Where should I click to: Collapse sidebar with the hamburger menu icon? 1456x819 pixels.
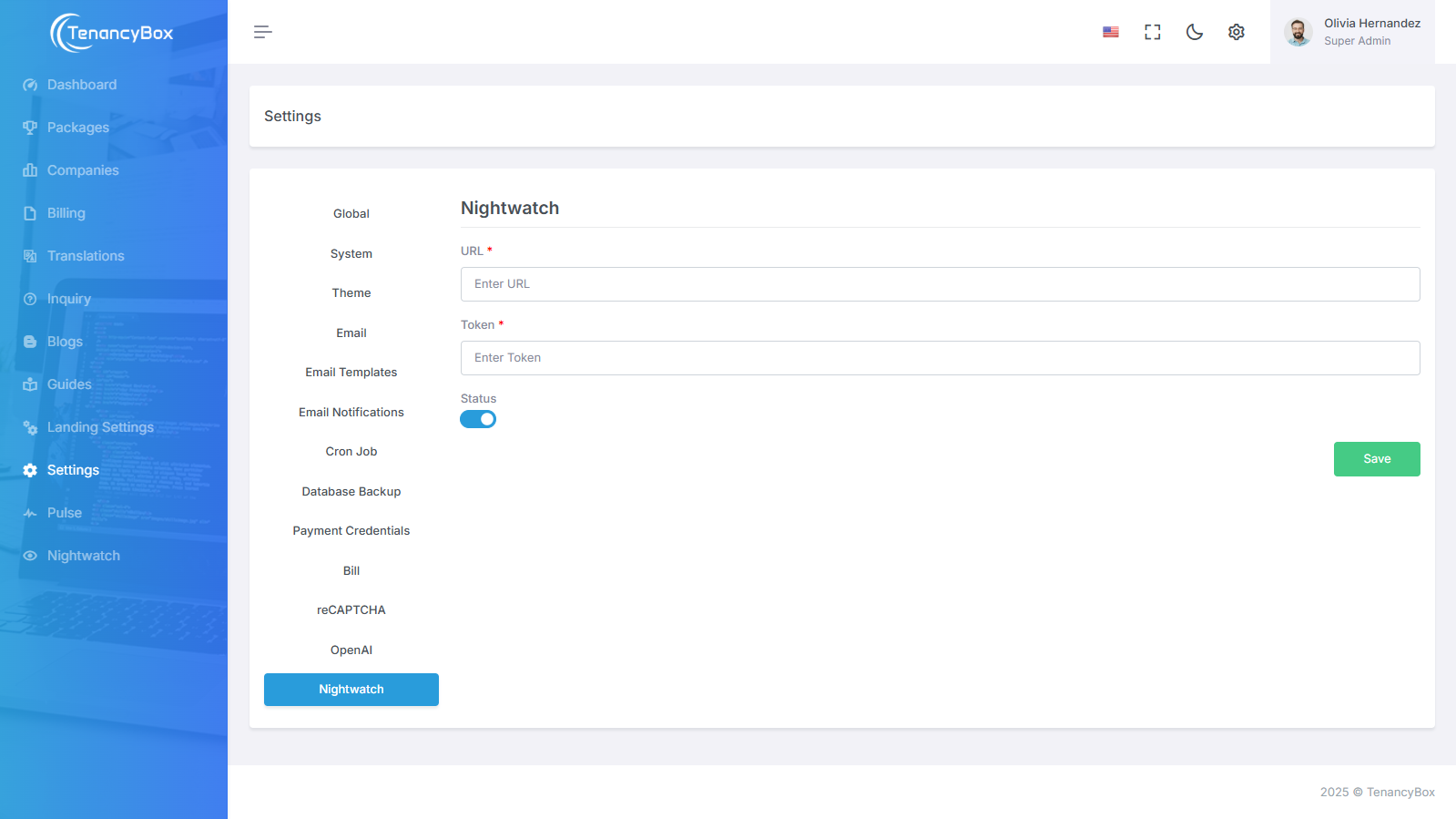point(263,32)
